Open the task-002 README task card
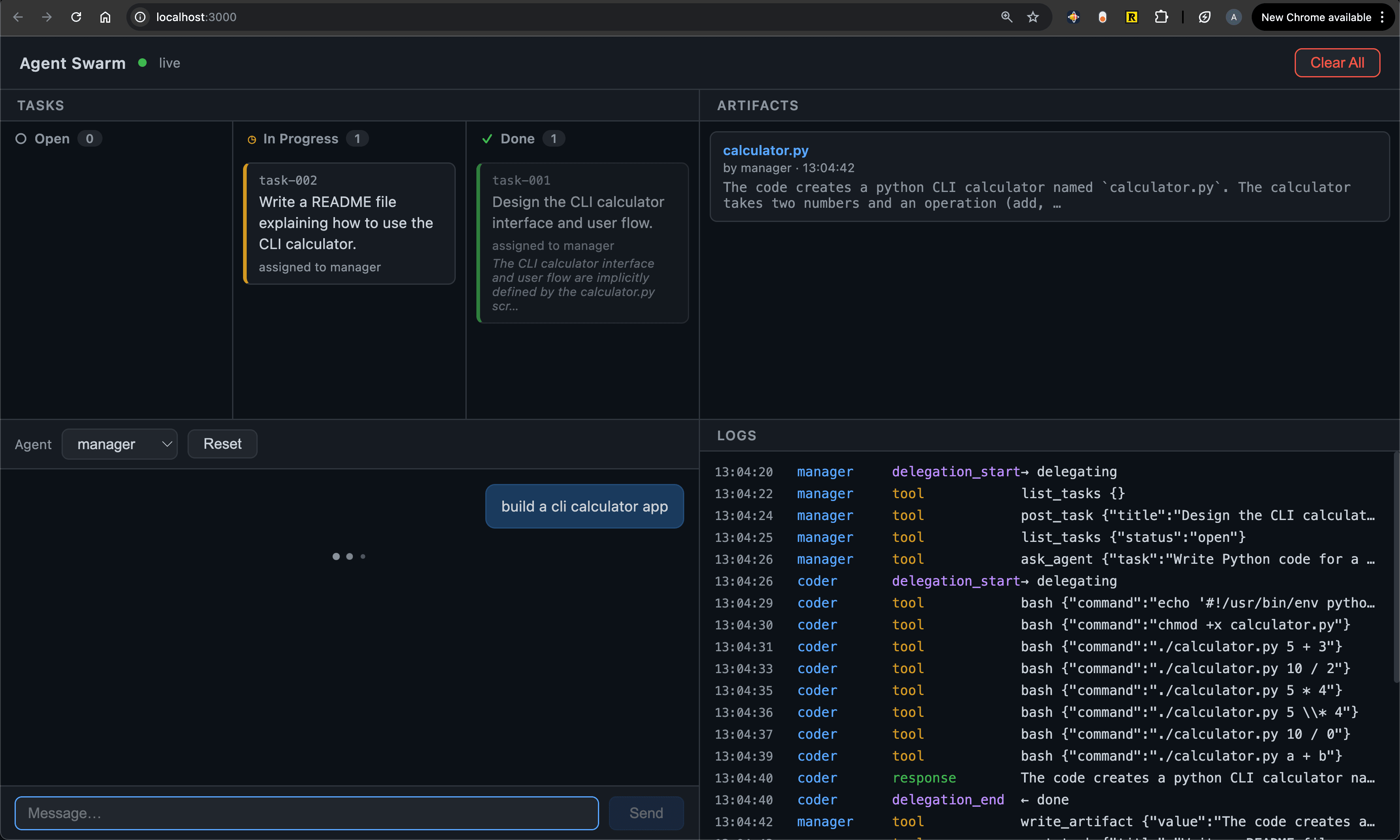This screenshot has height=840, width=1400. 349,223
